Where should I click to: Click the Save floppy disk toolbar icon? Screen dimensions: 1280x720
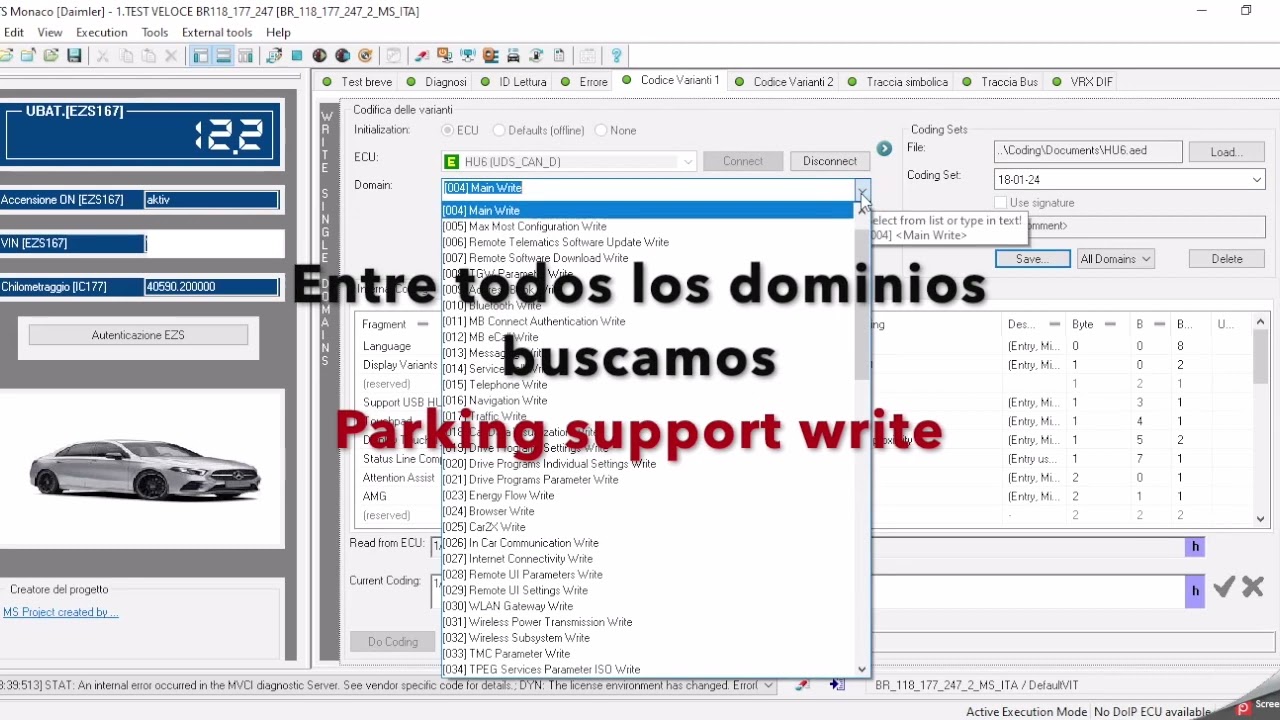pos(74,56)
